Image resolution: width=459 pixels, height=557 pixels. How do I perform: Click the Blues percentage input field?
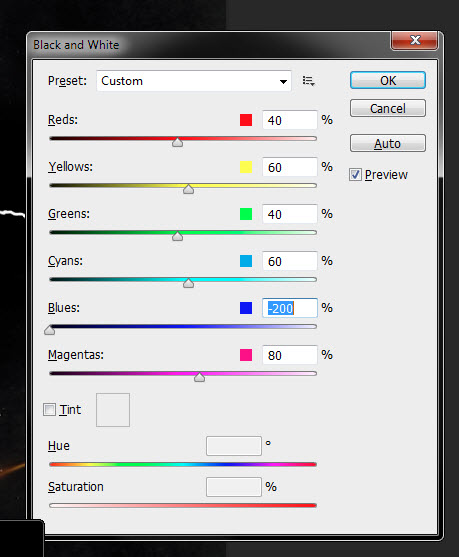coord(290,308)
